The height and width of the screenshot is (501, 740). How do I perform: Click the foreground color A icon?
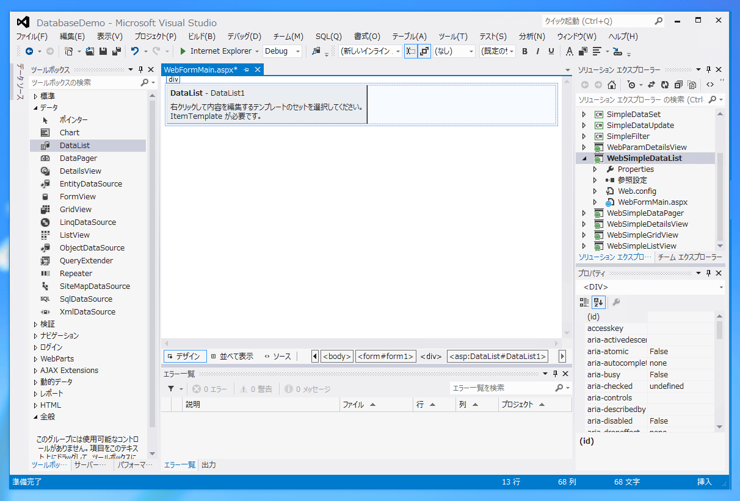click(x=569, y=51)
